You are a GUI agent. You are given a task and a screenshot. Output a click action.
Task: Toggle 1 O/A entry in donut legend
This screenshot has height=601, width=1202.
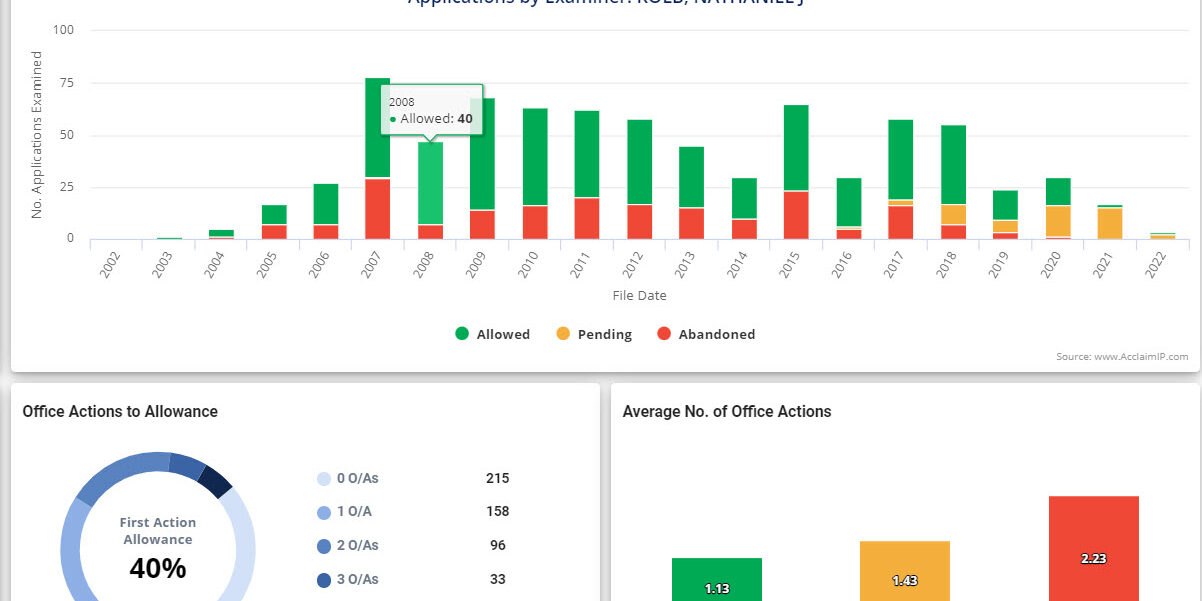(x=344, y=511)
